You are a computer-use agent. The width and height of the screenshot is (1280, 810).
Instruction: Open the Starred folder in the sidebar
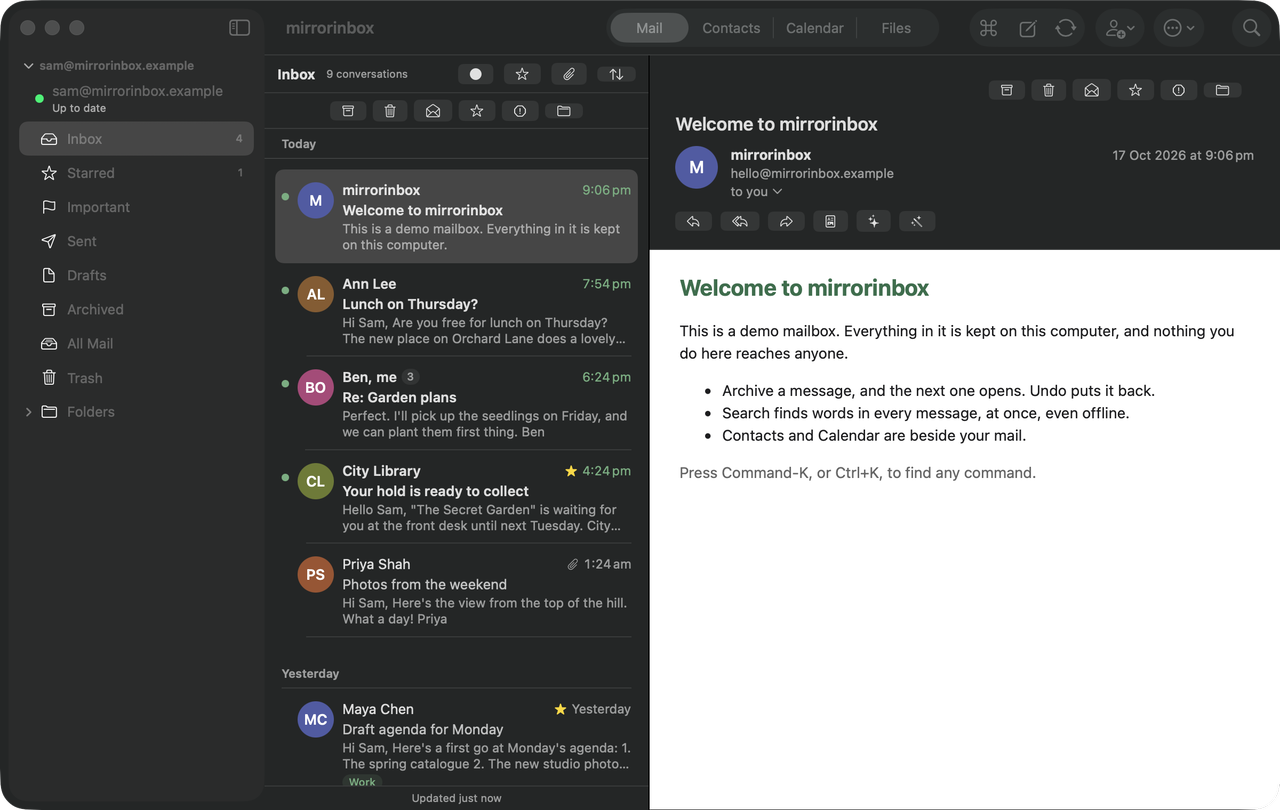(x=136, y=173)
